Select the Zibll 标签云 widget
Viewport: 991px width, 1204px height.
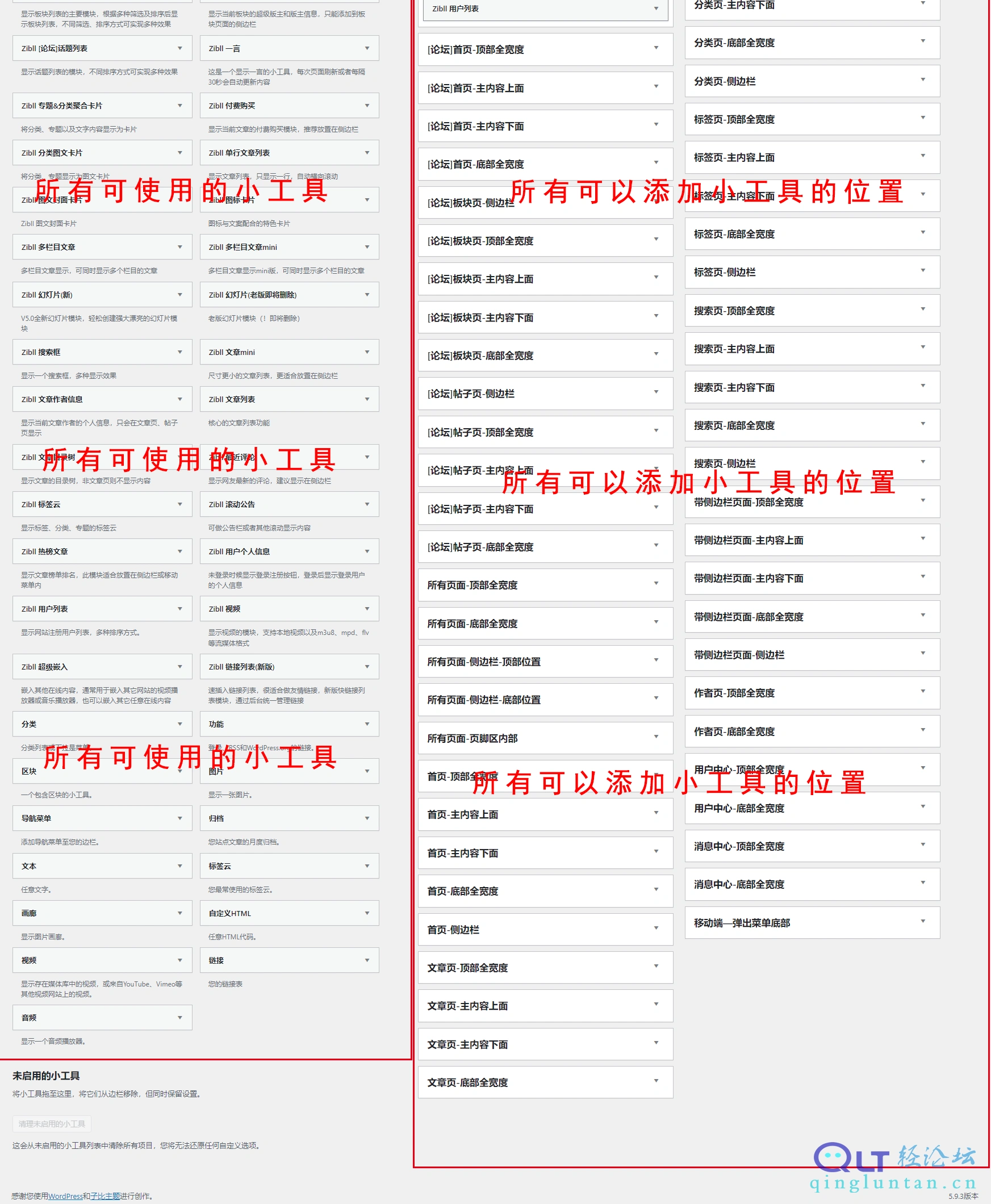(x=102, y=504)
